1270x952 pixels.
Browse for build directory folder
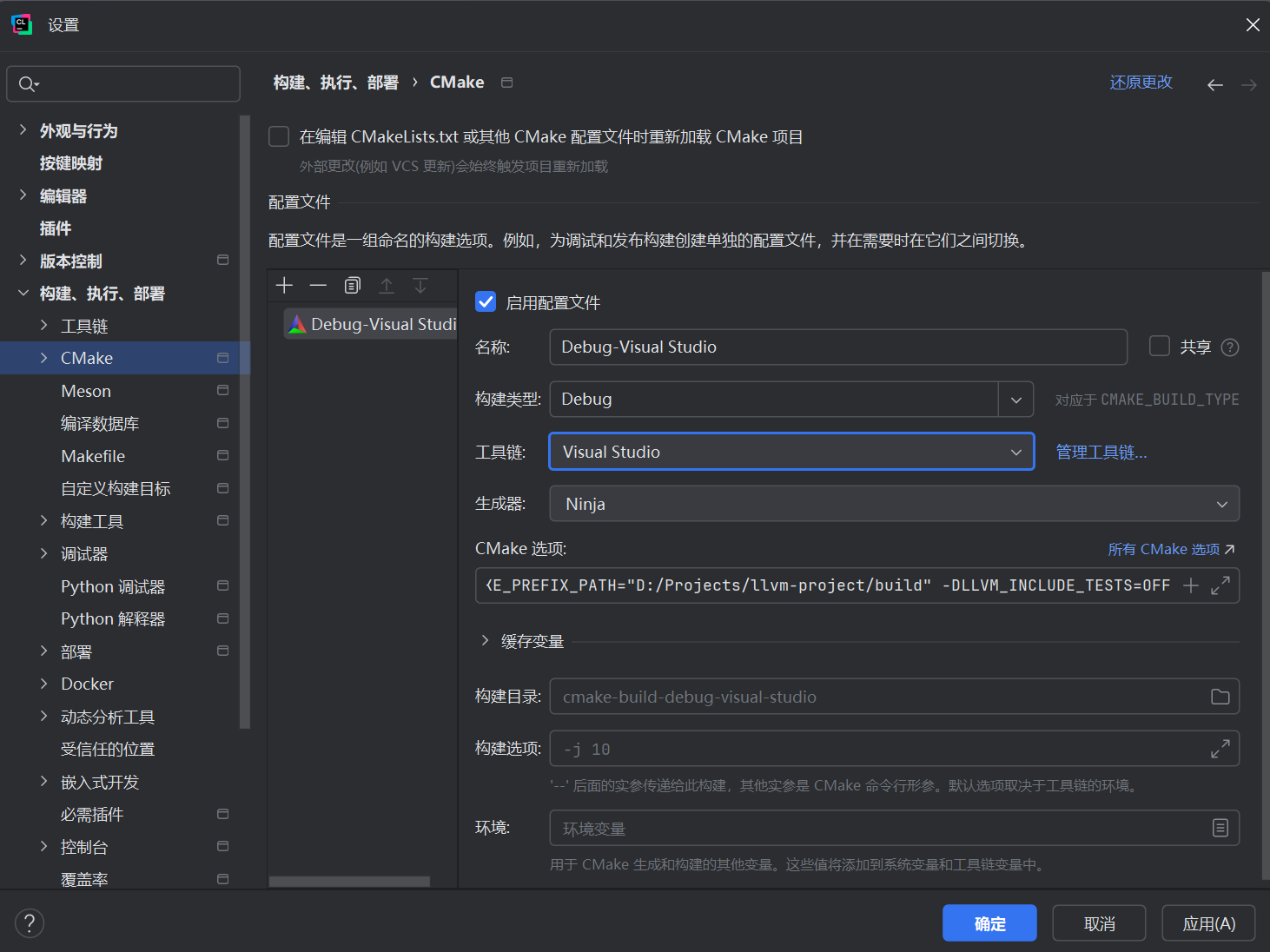click(x=1220, y=697)
